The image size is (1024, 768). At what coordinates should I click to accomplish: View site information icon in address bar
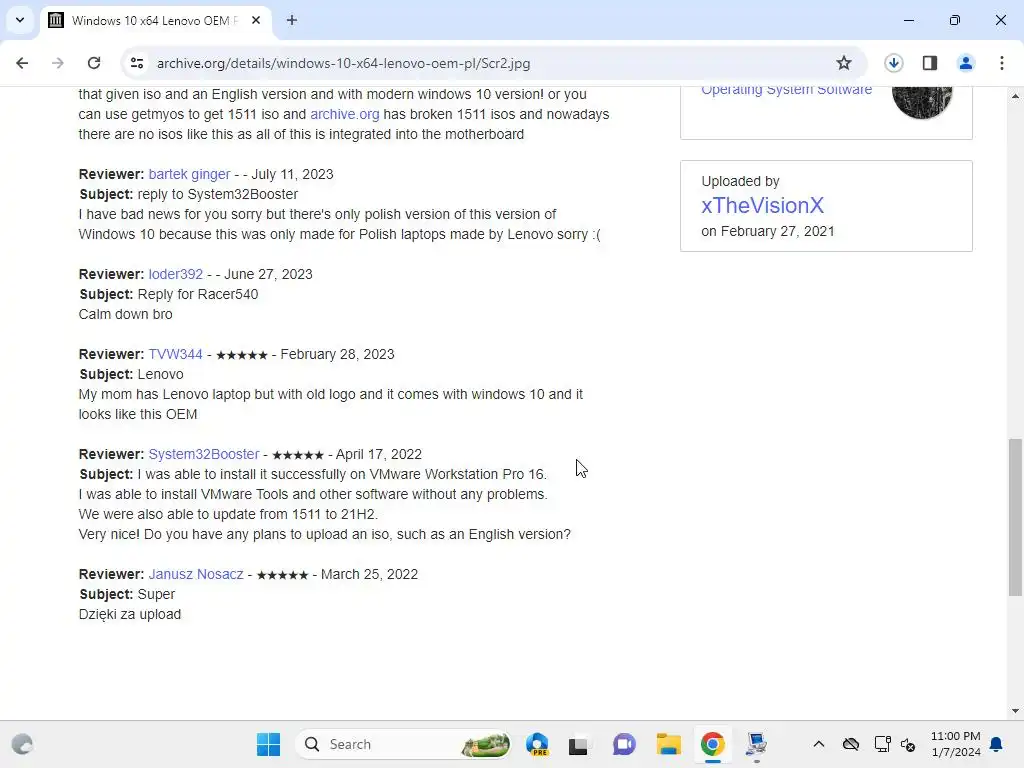click(136, 63)
